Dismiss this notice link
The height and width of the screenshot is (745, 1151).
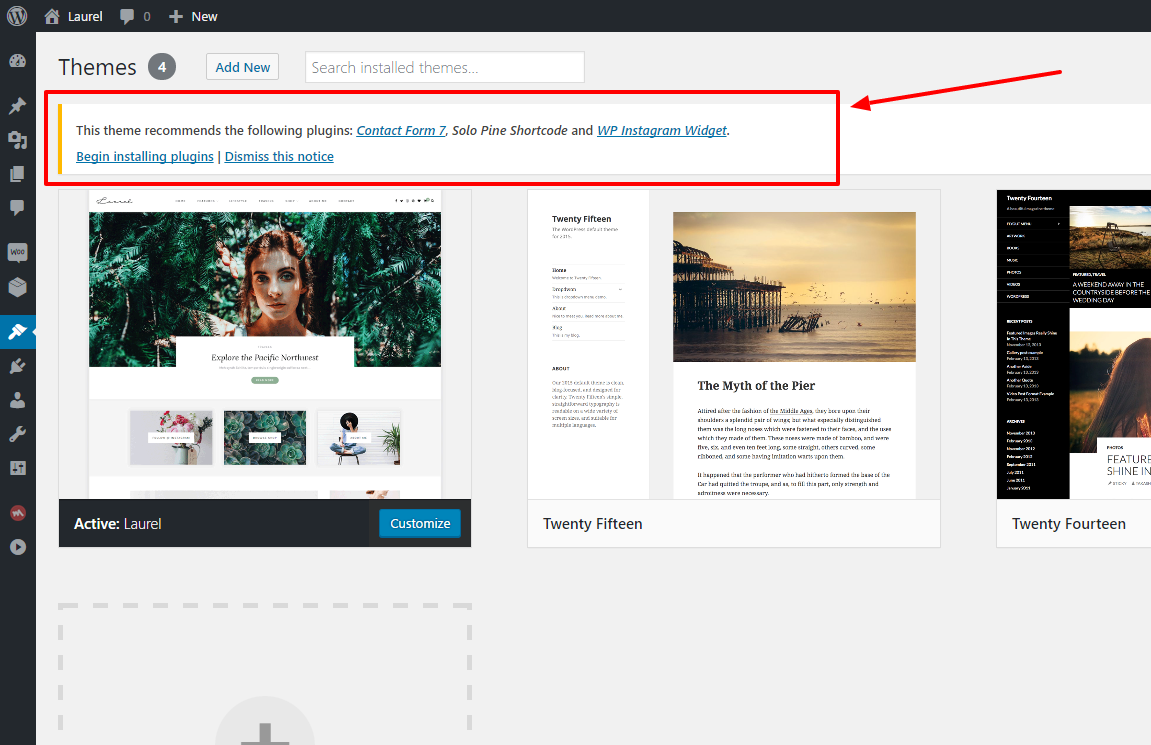[x=279, y=156]
